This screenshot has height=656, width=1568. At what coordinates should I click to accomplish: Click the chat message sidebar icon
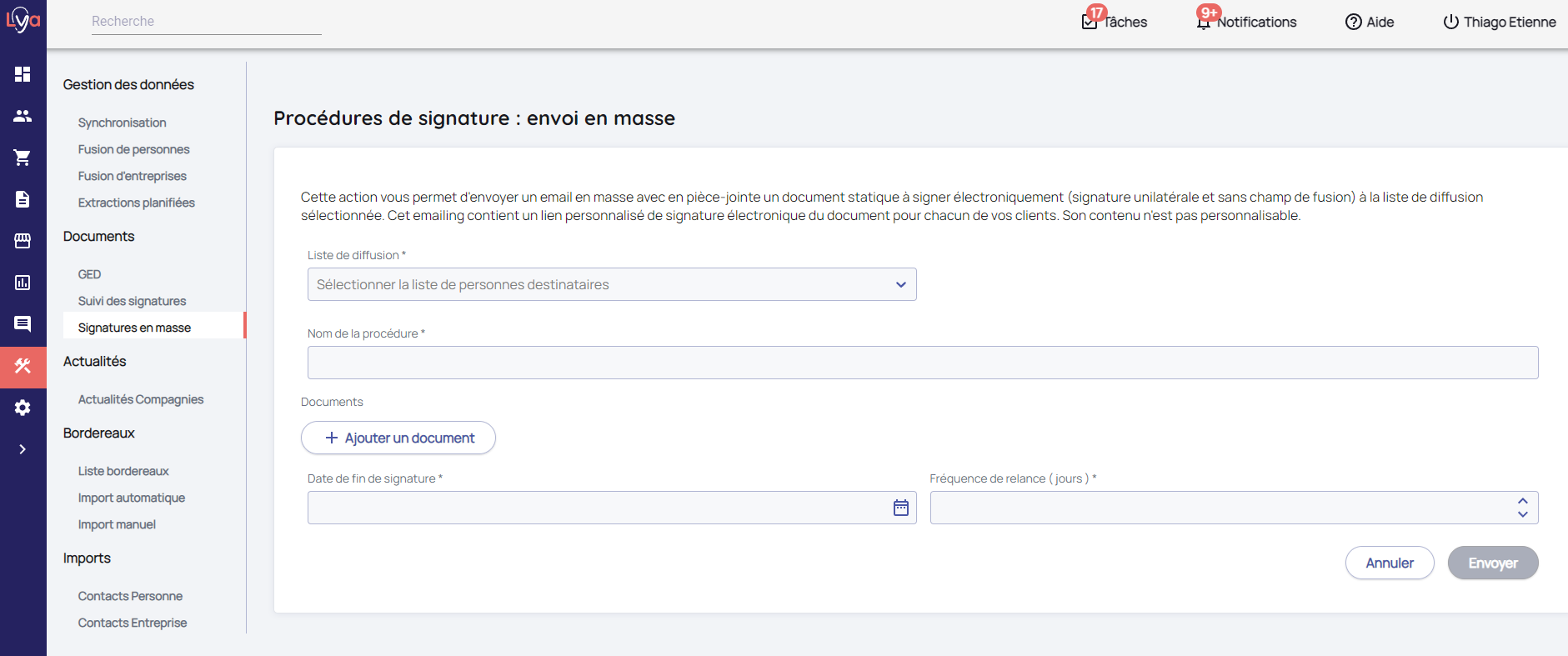click(x=23, y=324)
